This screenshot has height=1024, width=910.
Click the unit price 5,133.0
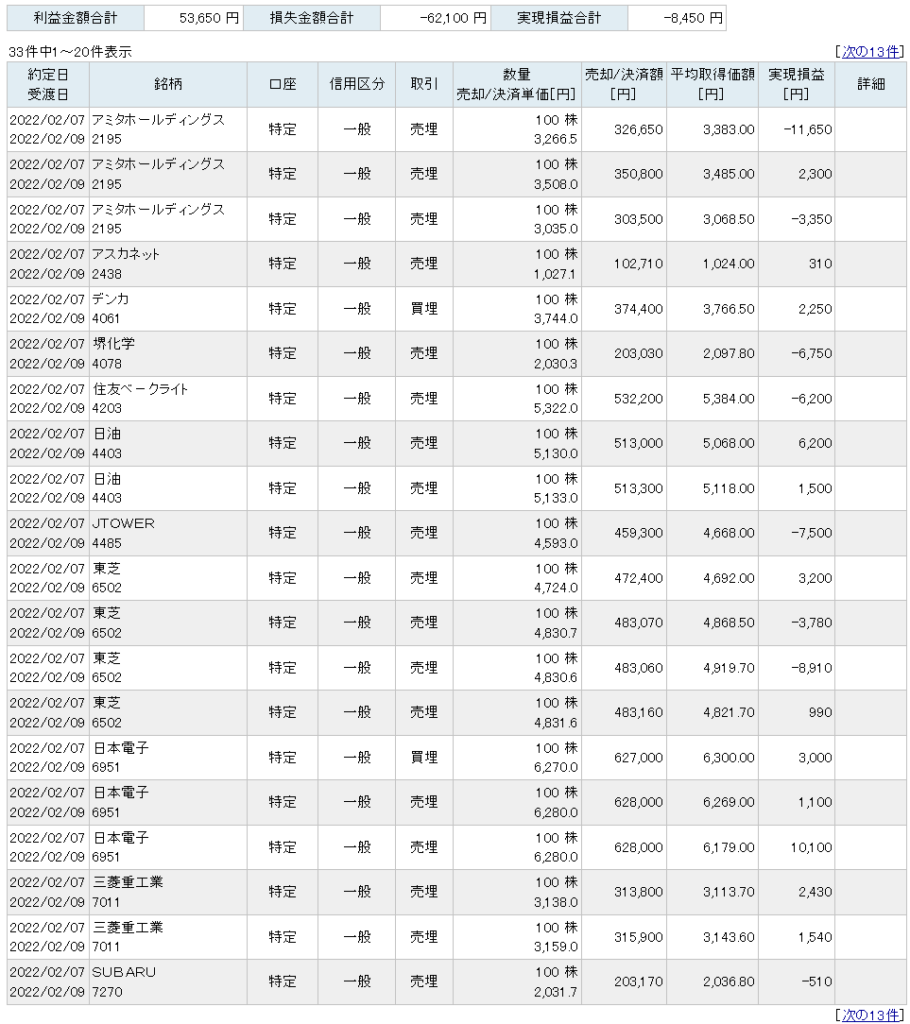(556, 498)
